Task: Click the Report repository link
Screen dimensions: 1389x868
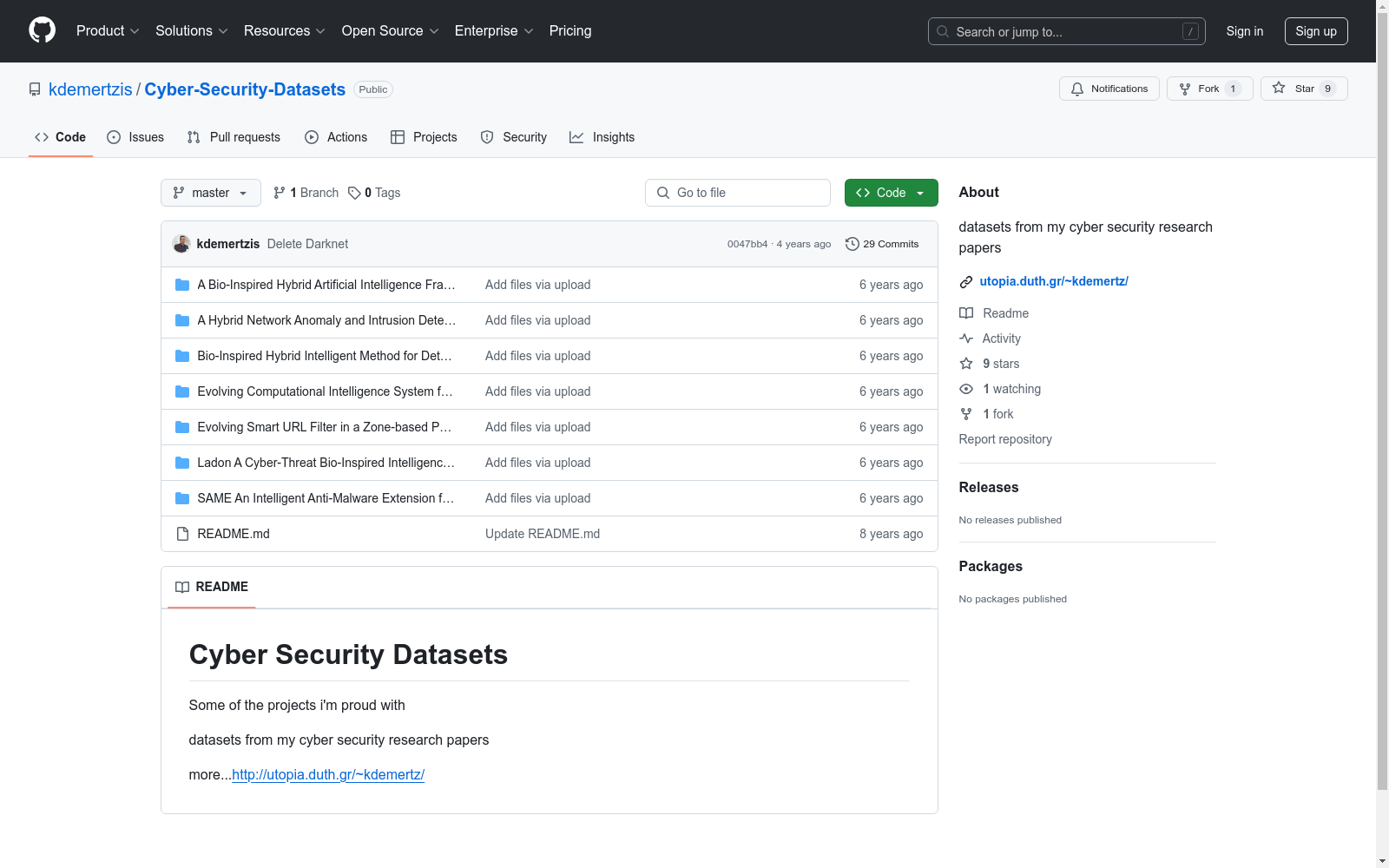Action: [1005, 439]
